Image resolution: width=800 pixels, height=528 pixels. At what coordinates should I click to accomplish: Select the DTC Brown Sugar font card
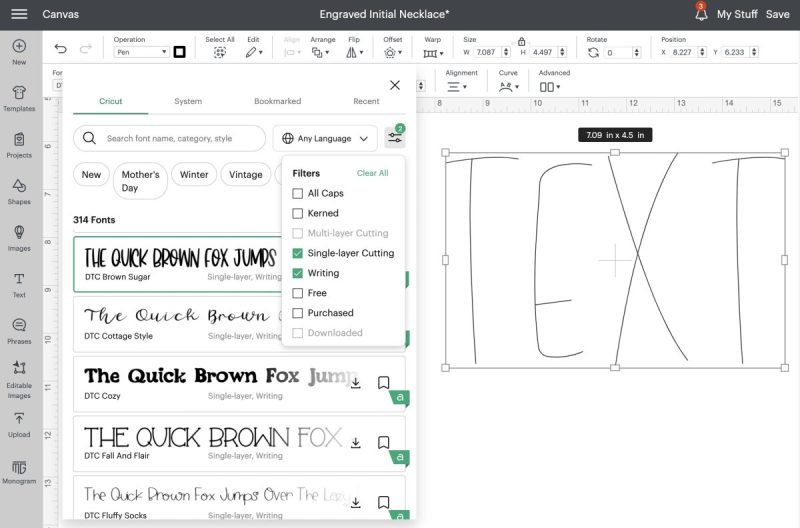178,264
